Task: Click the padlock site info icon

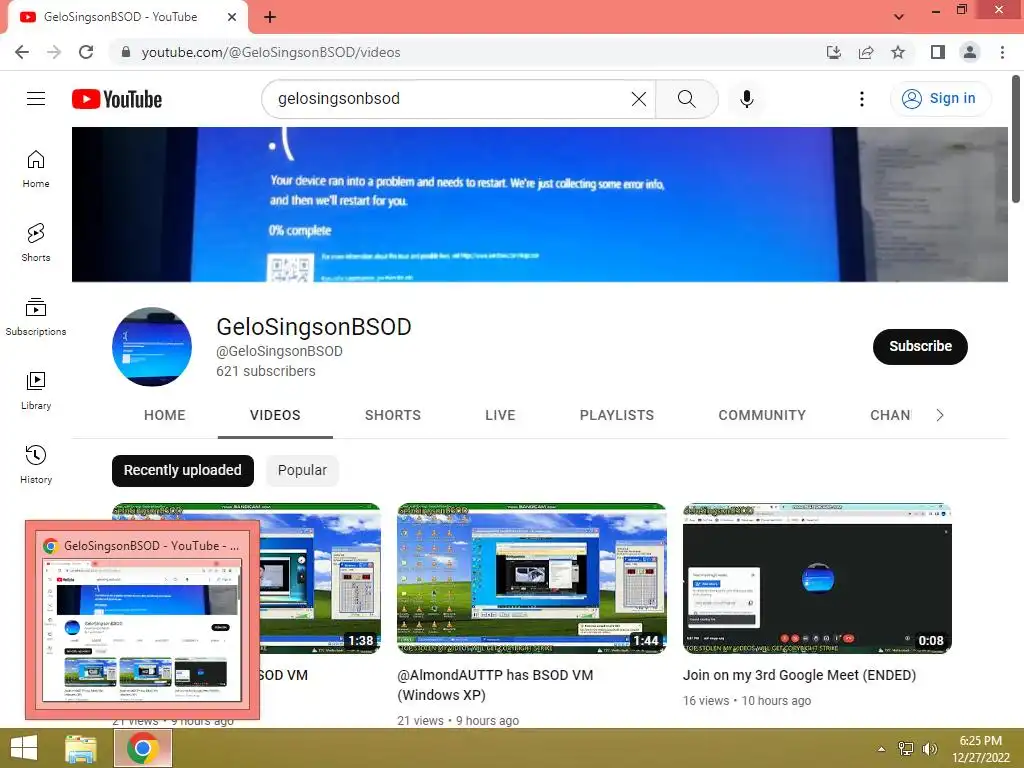Action: tap(126, 52)
